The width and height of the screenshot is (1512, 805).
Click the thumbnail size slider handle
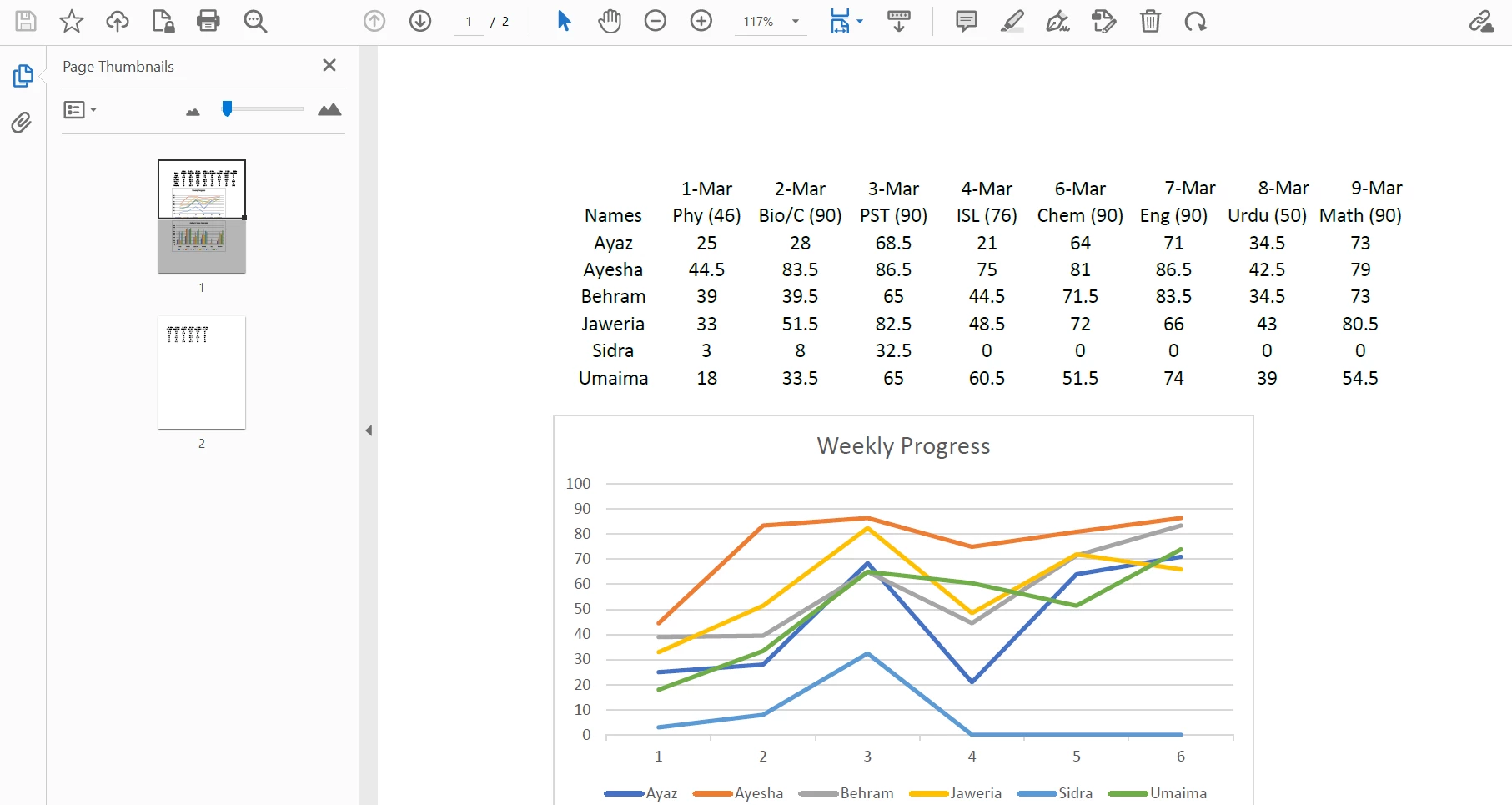pyautogui.click(x=227, y=108)
